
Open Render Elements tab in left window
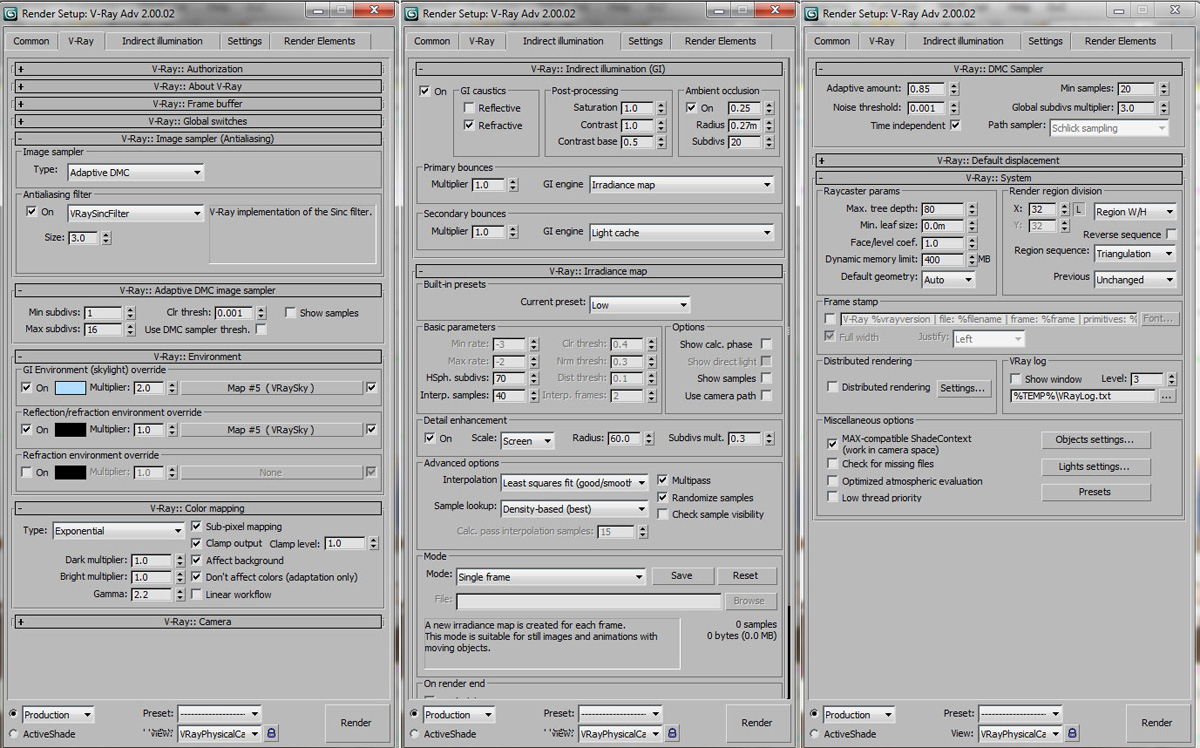click(319, 41)
